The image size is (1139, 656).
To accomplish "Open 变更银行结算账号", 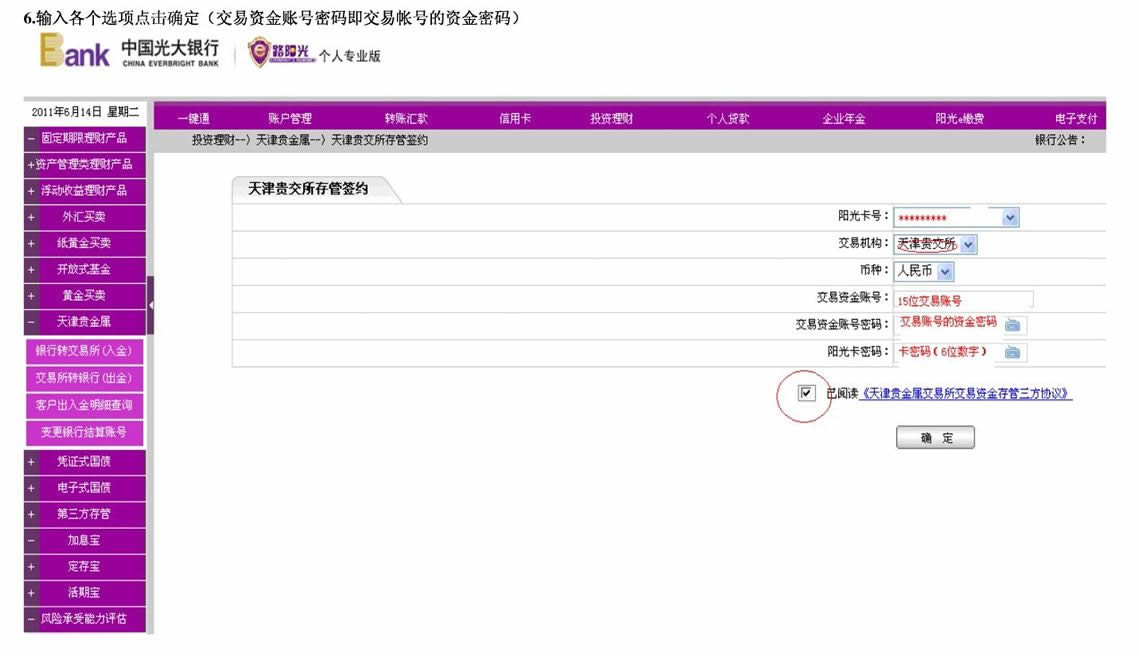I will tap(84, 432).
